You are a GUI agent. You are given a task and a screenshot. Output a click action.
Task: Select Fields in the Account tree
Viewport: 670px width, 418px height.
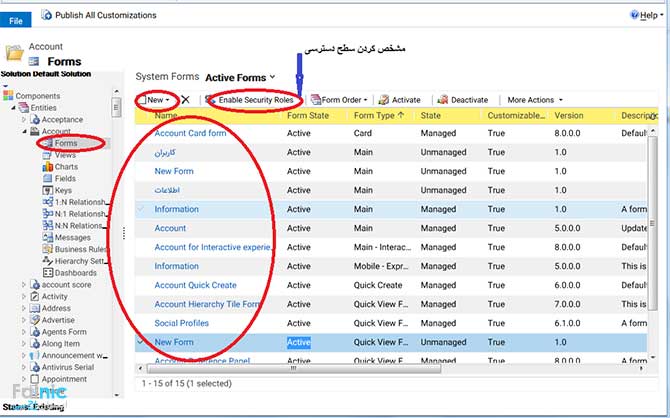[65, 178]
